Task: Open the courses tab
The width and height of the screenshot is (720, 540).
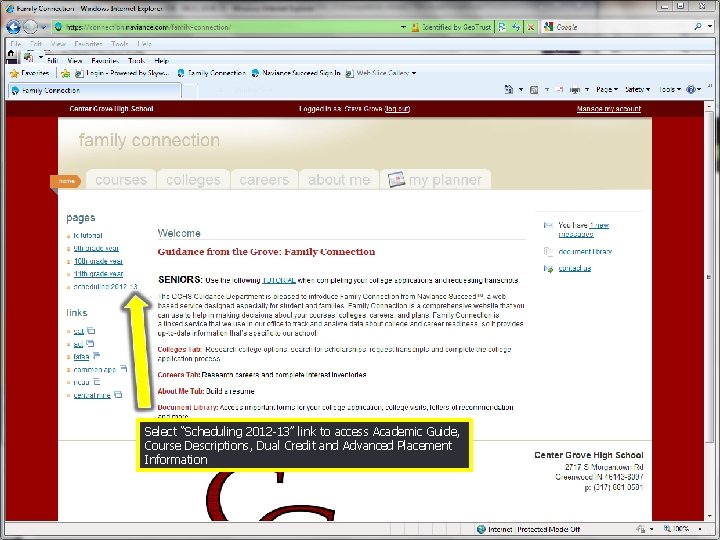Action: 121,180
